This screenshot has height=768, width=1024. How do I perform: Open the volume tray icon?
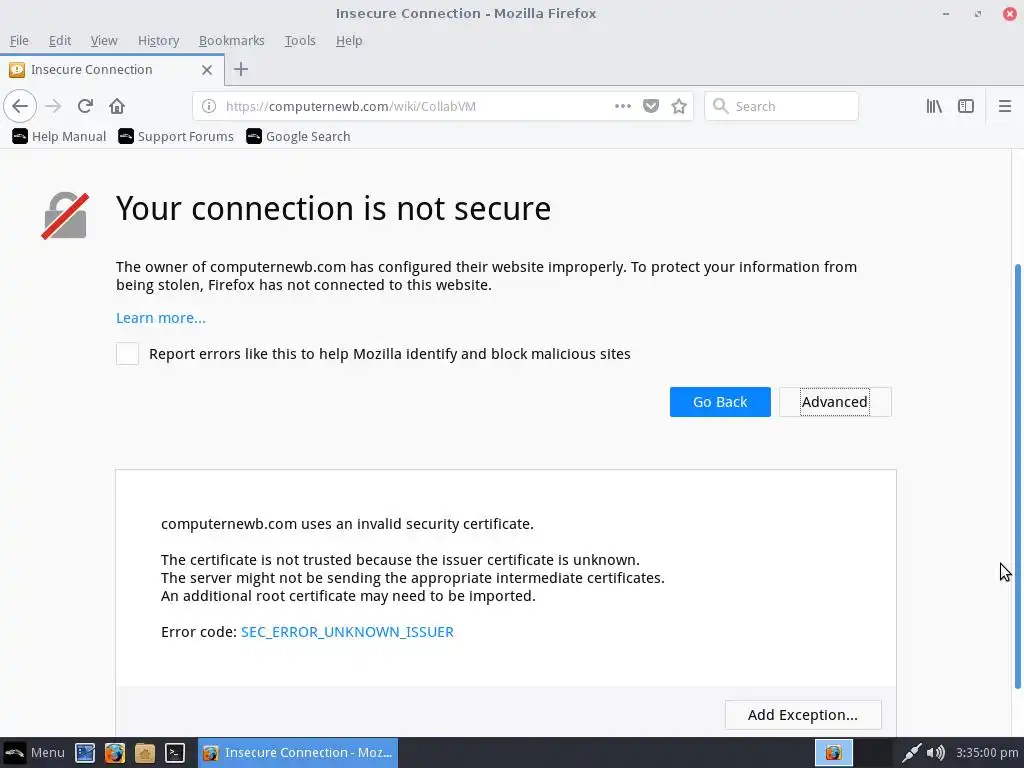coord(935,752)
